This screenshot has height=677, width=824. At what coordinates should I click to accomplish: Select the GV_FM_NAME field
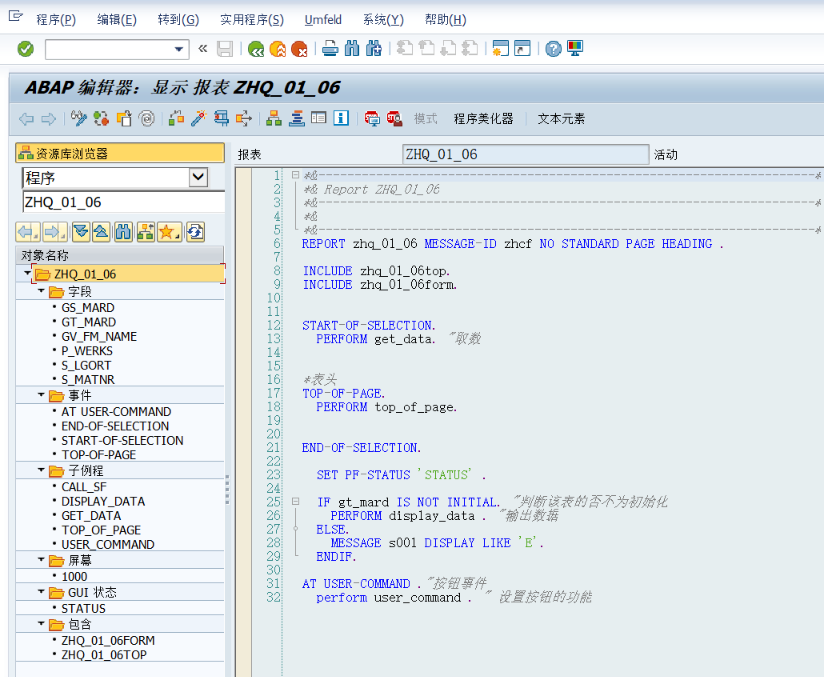99,336
